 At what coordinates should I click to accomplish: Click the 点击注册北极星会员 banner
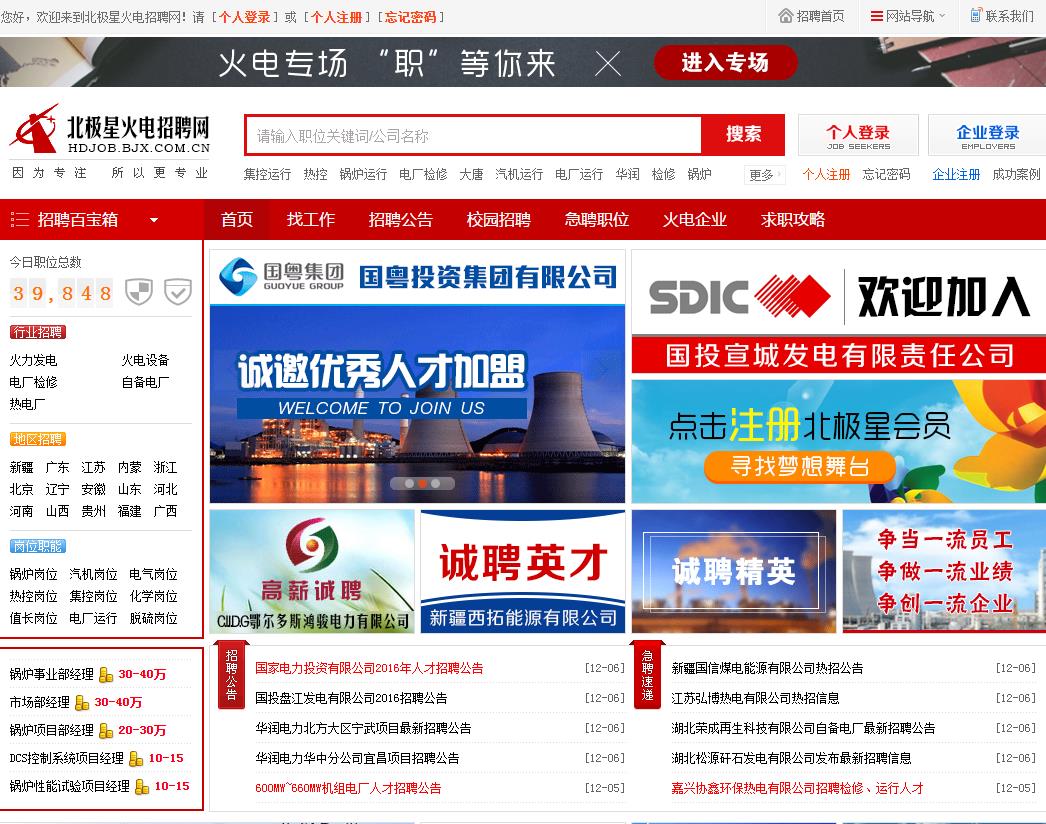point(839,441)
